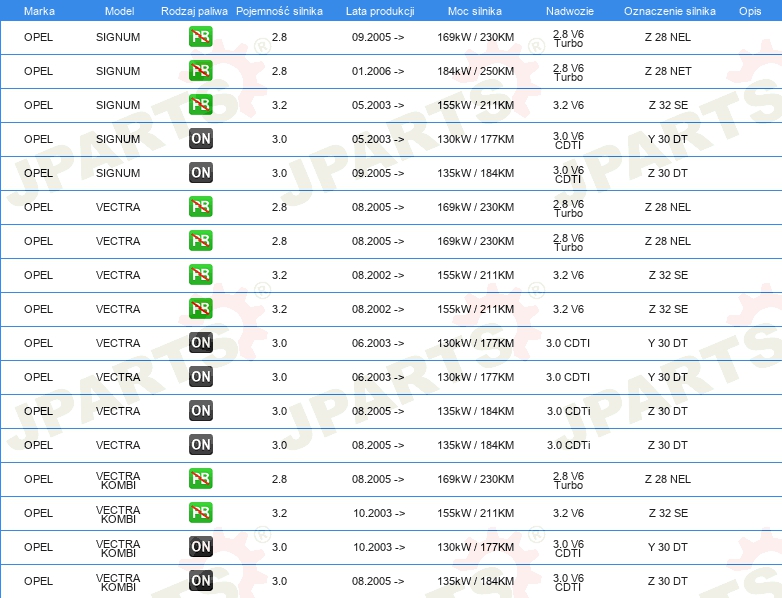Click 05.2003 -> in the SIGNUM Y 30 DT row
782x598 pixels.
click(x=378, y=139)
